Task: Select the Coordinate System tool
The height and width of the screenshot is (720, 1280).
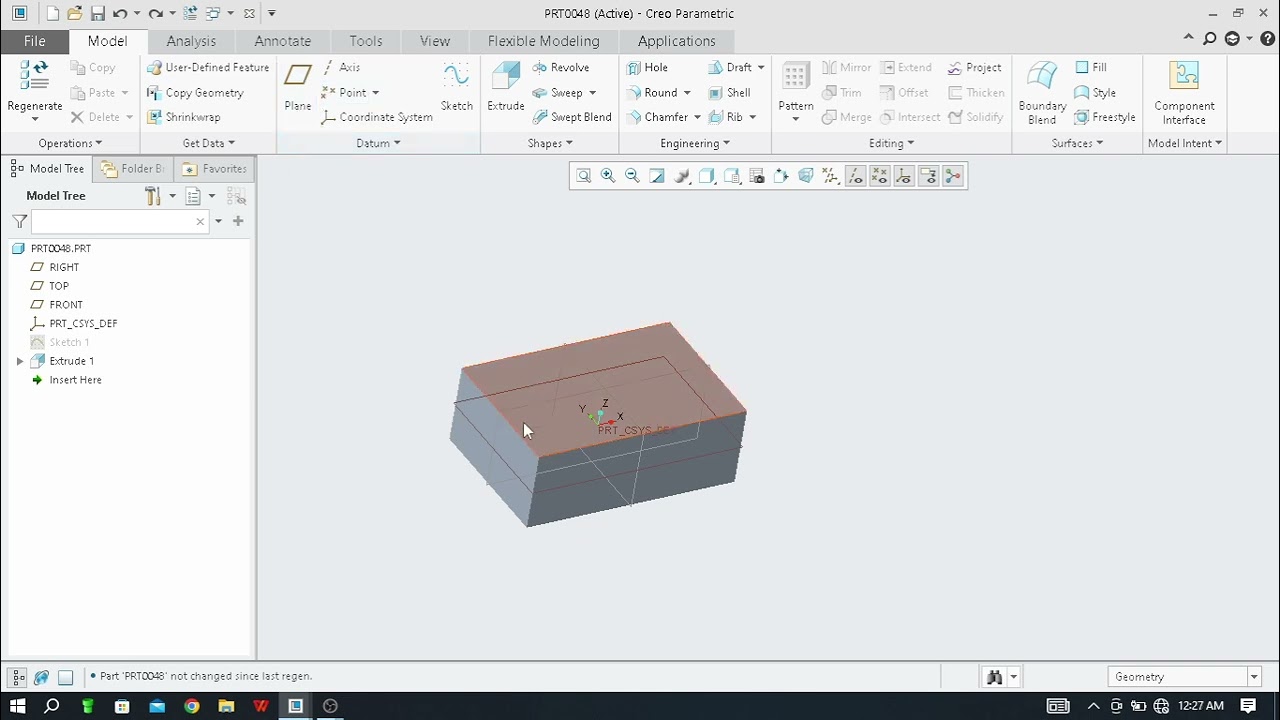Action: tap(377, 117)
